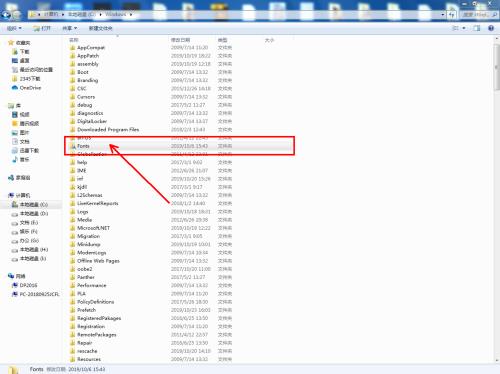Select the help folder

coord(79,162)
